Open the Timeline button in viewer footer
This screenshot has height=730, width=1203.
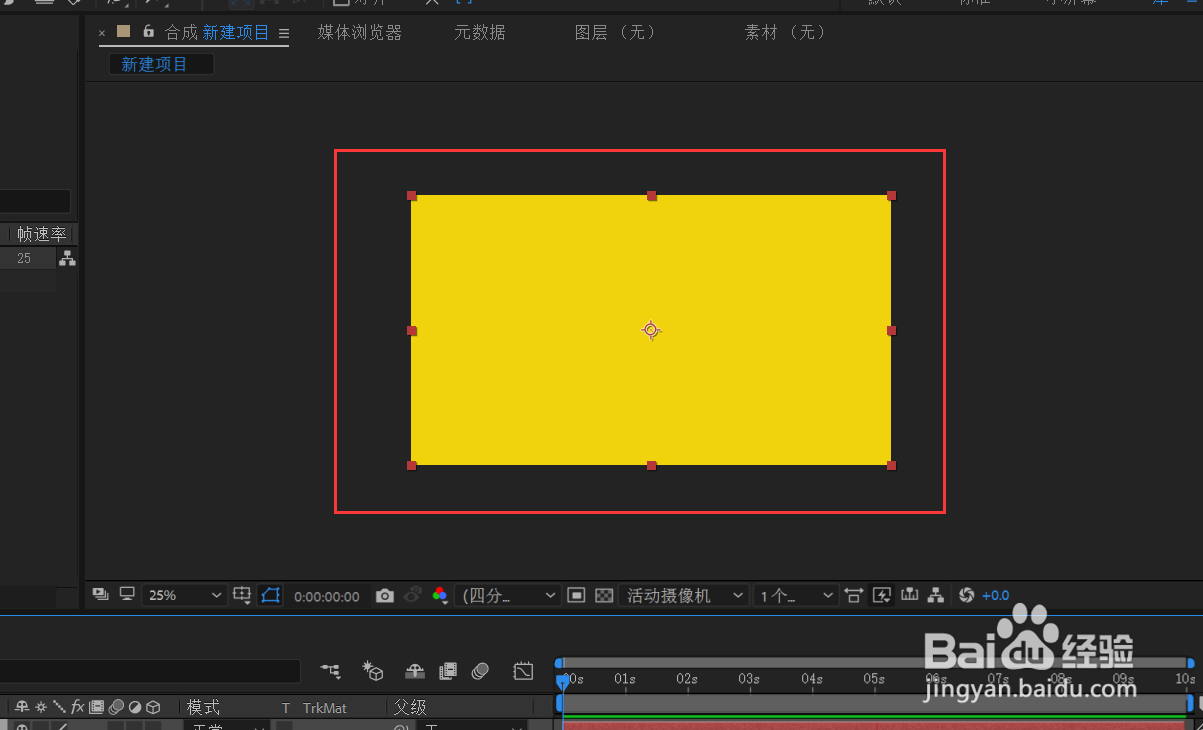(909, 594)
